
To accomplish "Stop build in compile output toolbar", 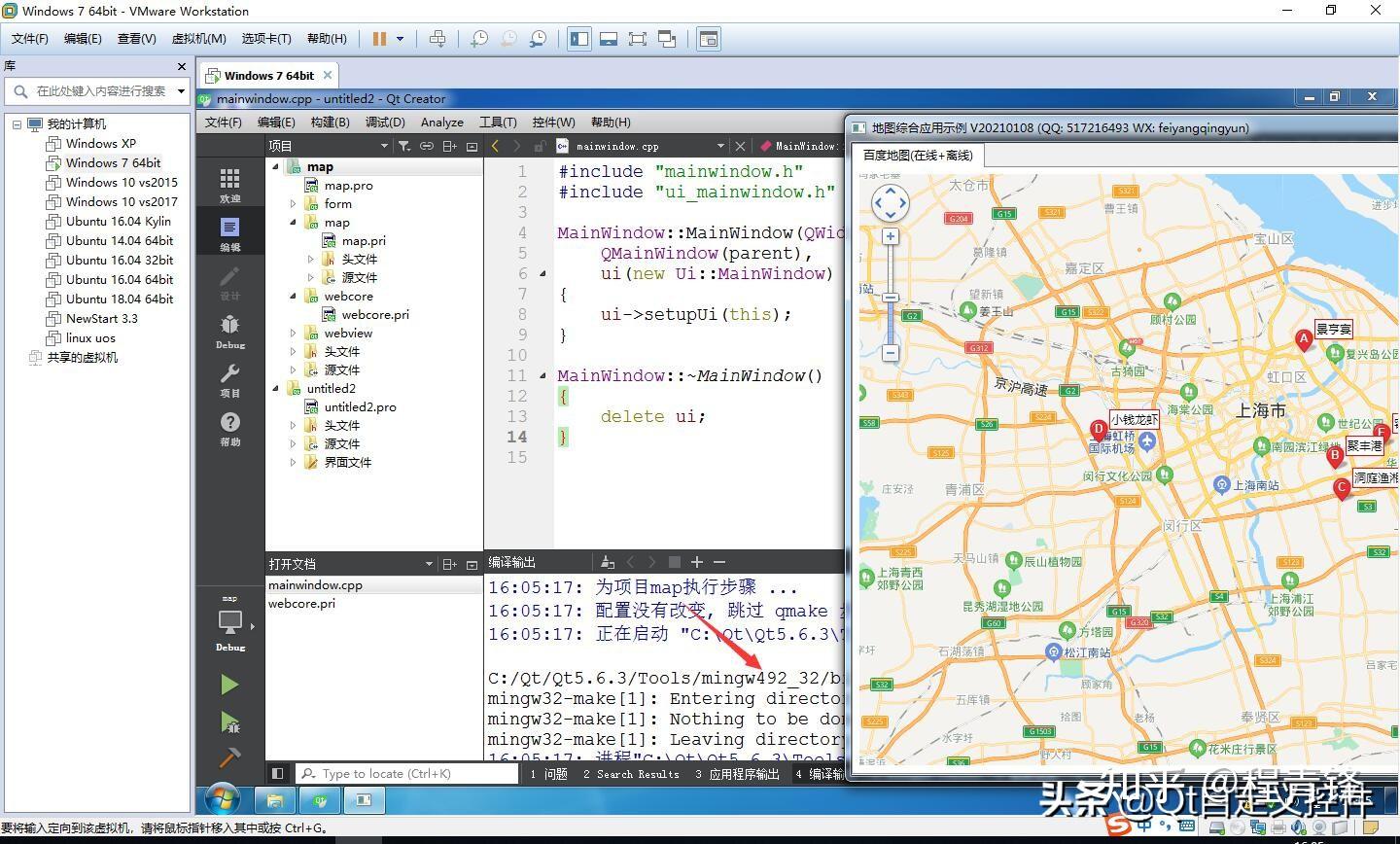I will pyautogui.click(x=675, y=562).
